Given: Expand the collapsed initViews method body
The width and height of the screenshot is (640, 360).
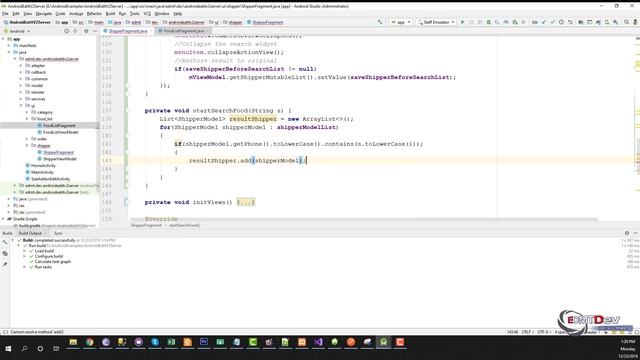Looking at the screenshot, I should pyautogui.click(x=246, y=202).
